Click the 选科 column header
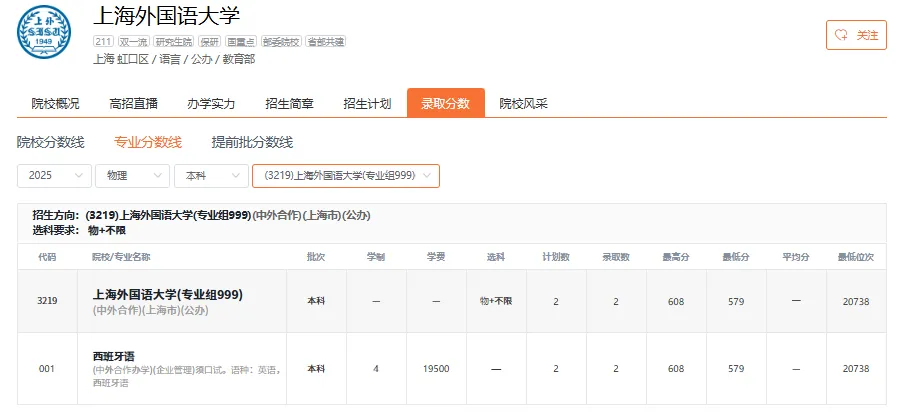 496,257
